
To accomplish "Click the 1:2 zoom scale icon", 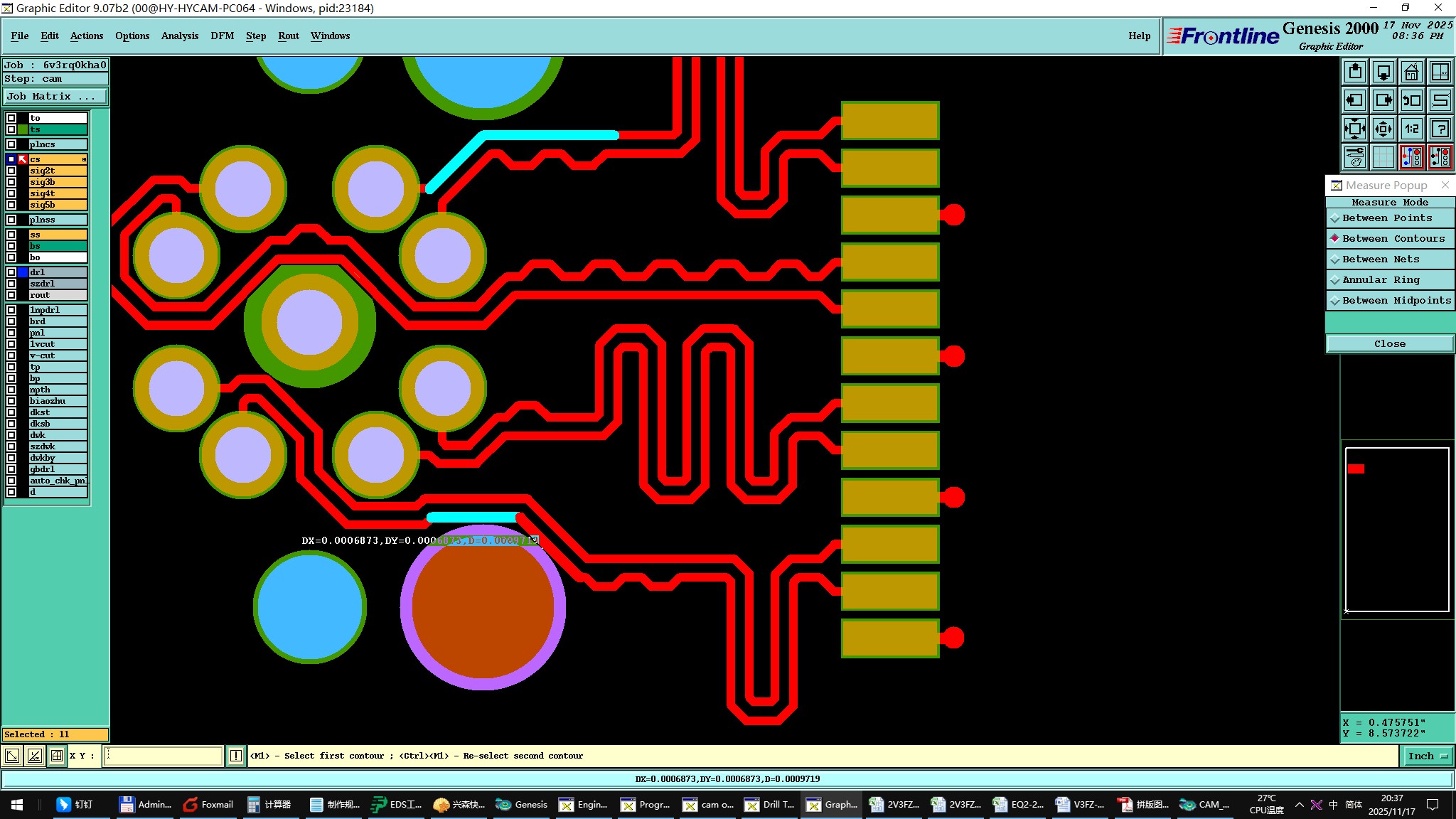I will [x=1411, y=129].
